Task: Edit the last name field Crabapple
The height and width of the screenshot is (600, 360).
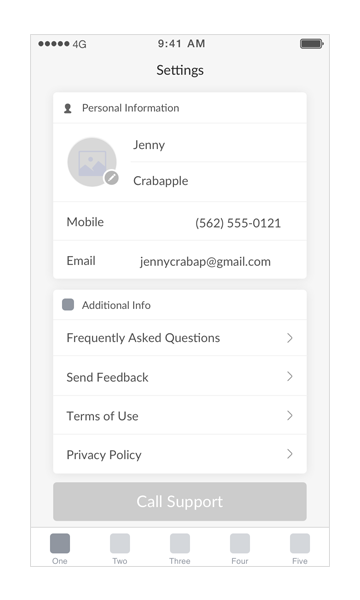Action: [x=218, y=181]
